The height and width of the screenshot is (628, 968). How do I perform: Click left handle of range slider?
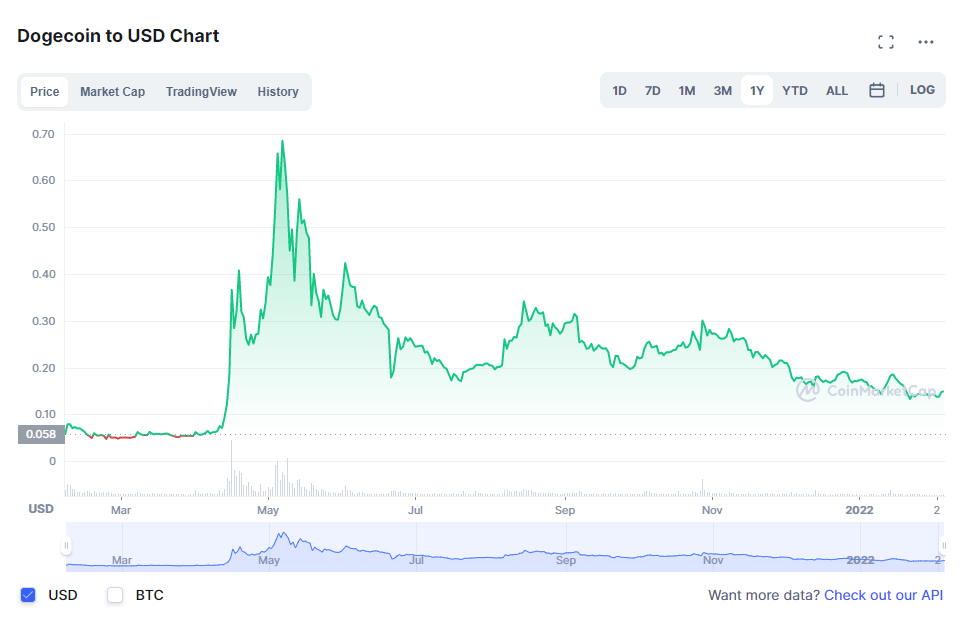pos(67,546)
